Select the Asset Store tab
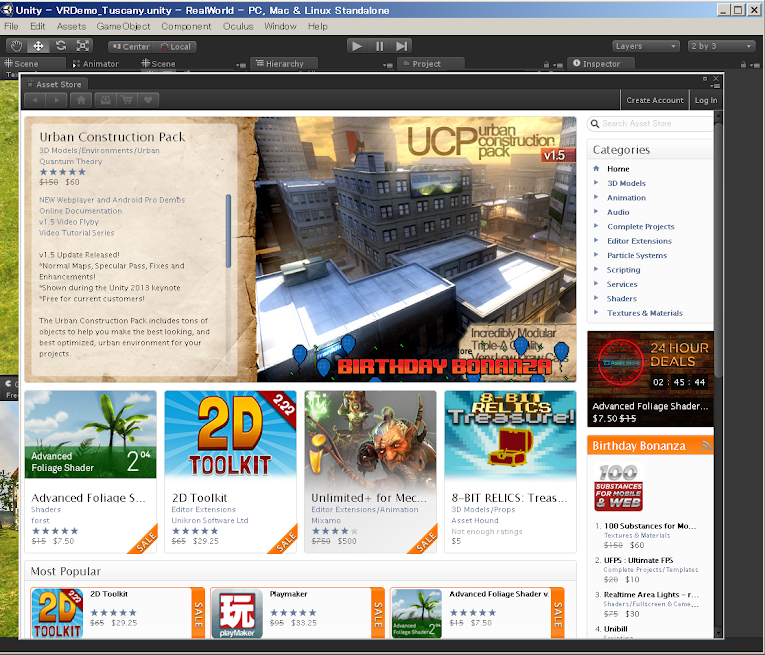This screenshot has width=765, height=655. tap(55, 84)
